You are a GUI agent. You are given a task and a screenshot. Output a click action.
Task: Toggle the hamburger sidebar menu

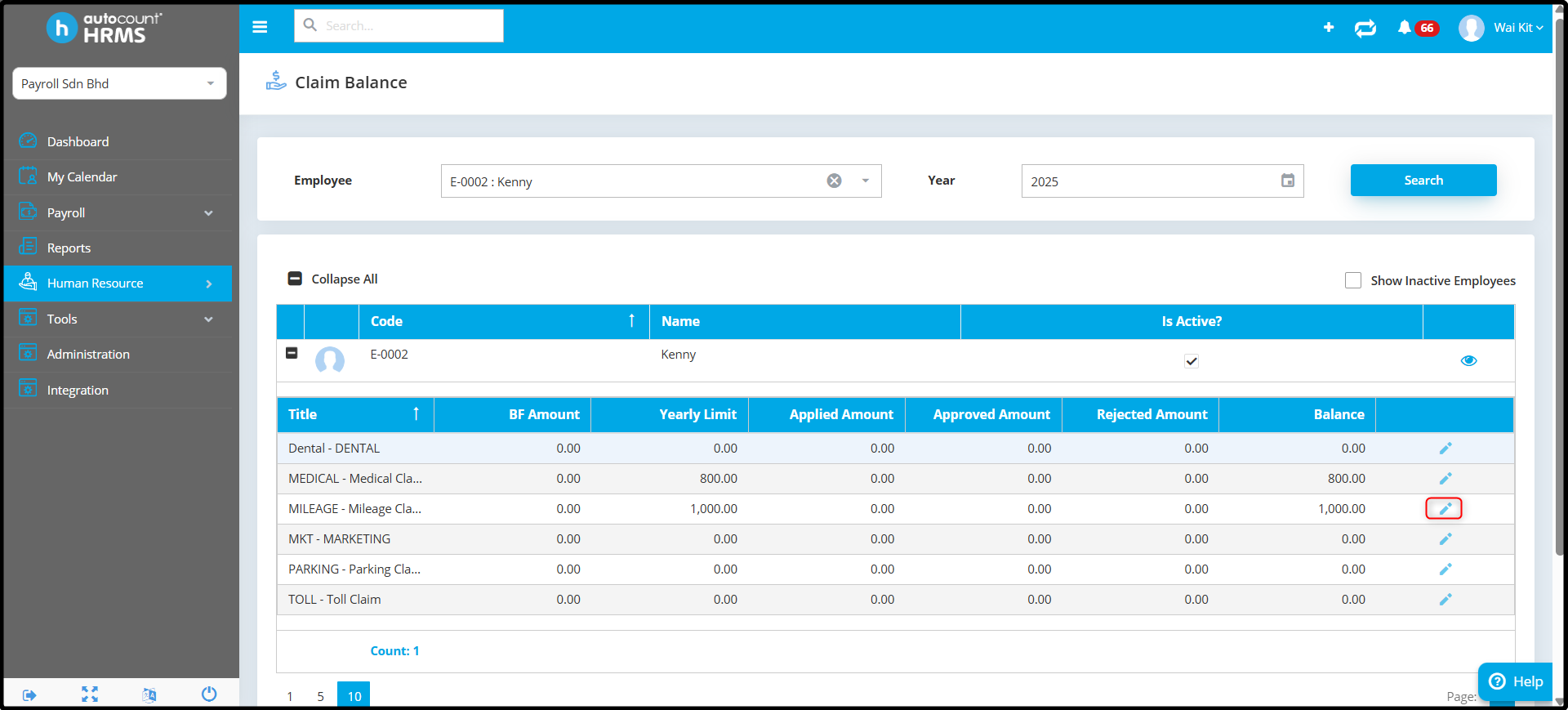(x=260, y=27)
